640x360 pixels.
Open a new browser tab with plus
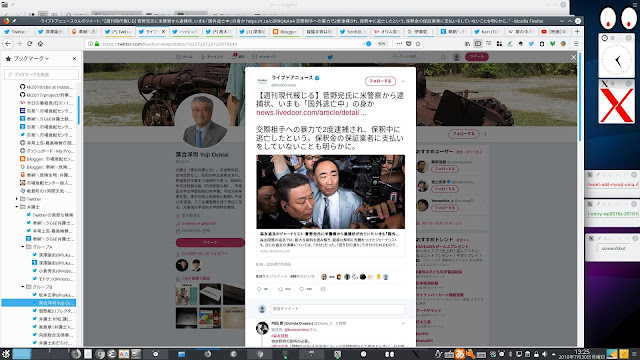577,31
